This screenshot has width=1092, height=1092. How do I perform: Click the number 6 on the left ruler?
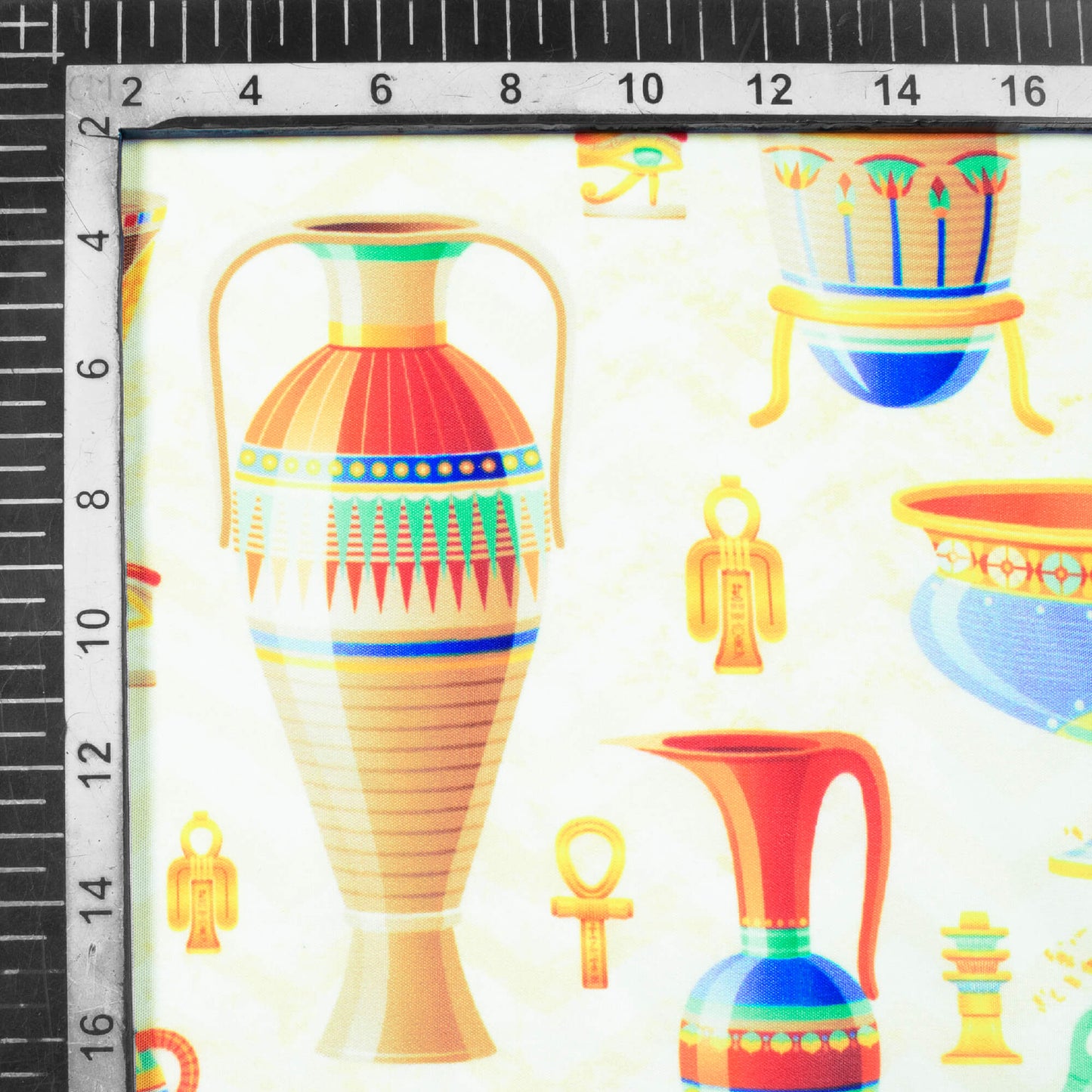point(94,369)
